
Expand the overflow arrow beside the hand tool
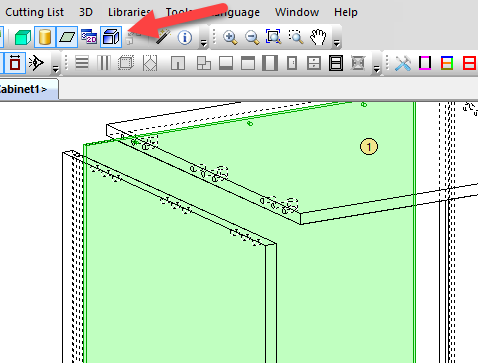coord(337,43)
